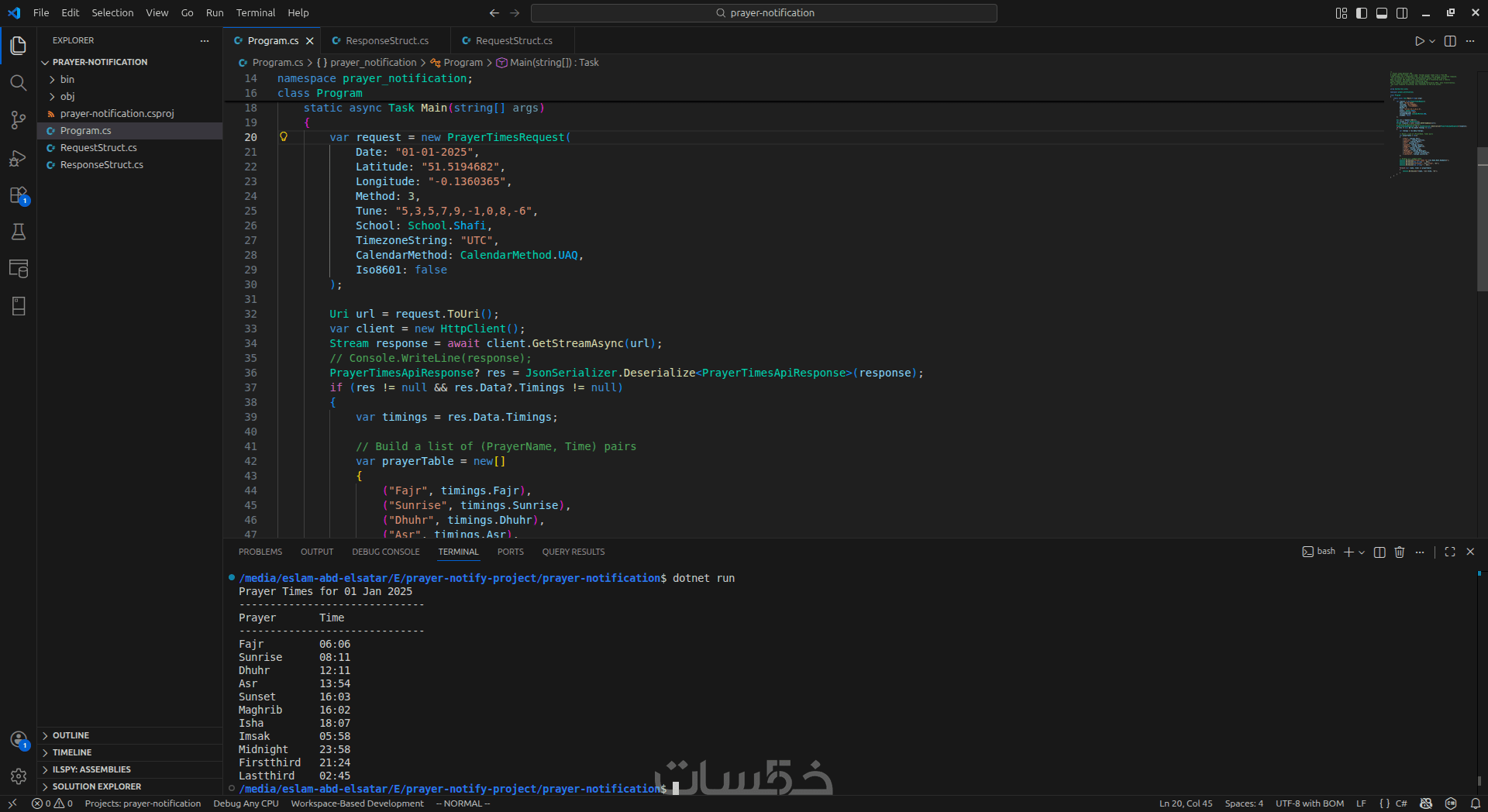This screenshot has width=1488, height=812.
Task: Open editor More Actions menu
Action: pos(1470,41)
